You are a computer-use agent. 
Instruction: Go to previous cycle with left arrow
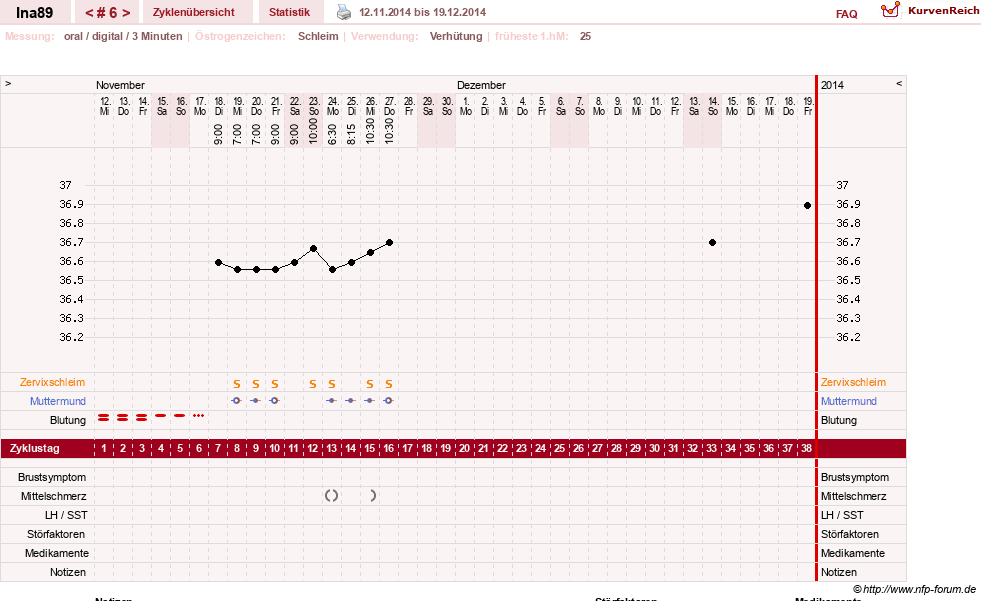tap(89, 13)
